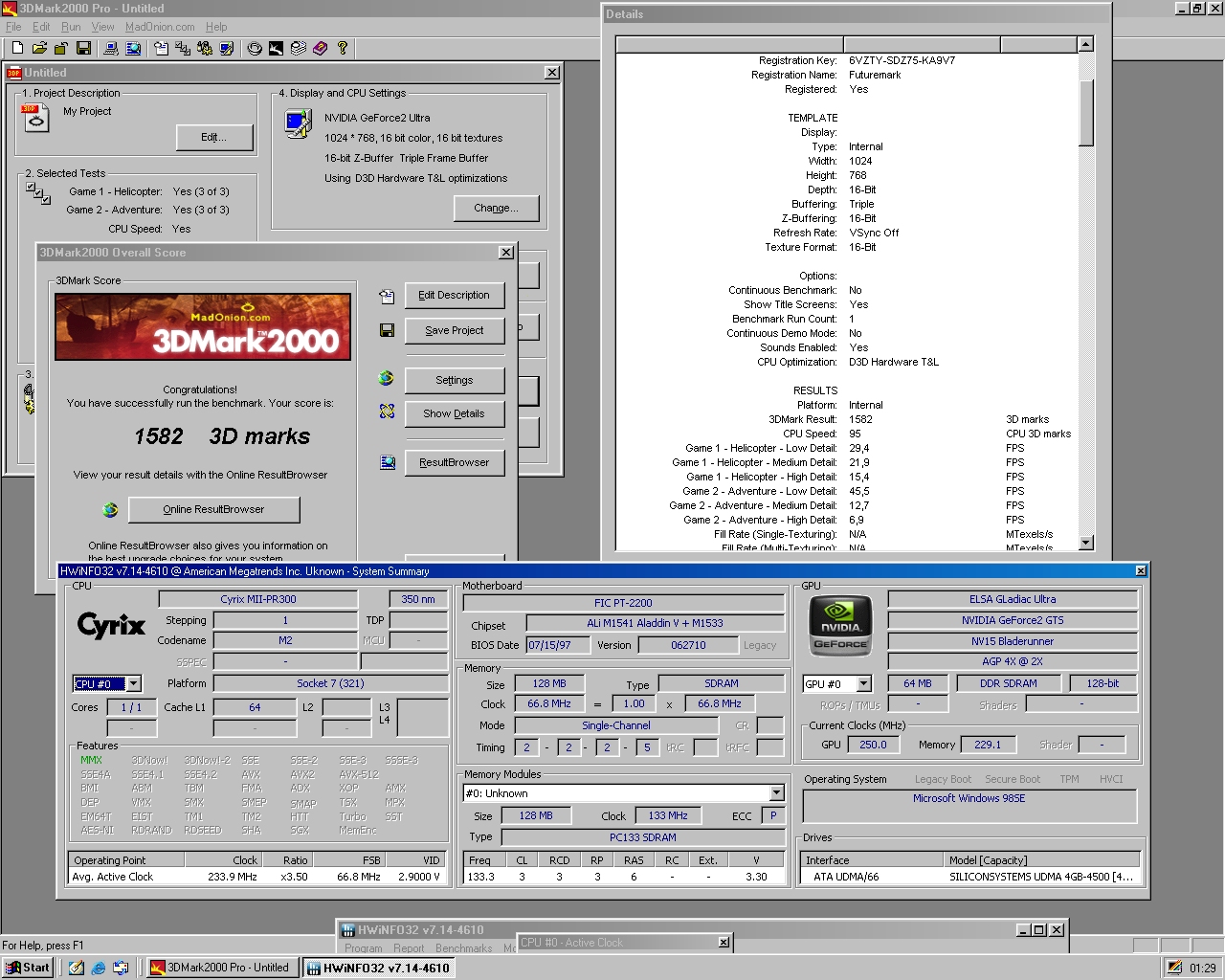Click the SILICONSYSTEMS UDMA drive row
The height and width of the screenshot is (980, 1225).
970,877
